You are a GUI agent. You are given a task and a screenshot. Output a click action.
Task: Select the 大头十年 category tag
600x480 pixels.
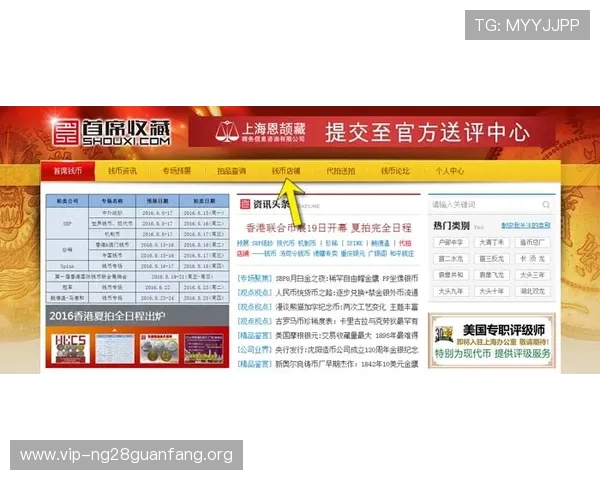tap(492, 292)
